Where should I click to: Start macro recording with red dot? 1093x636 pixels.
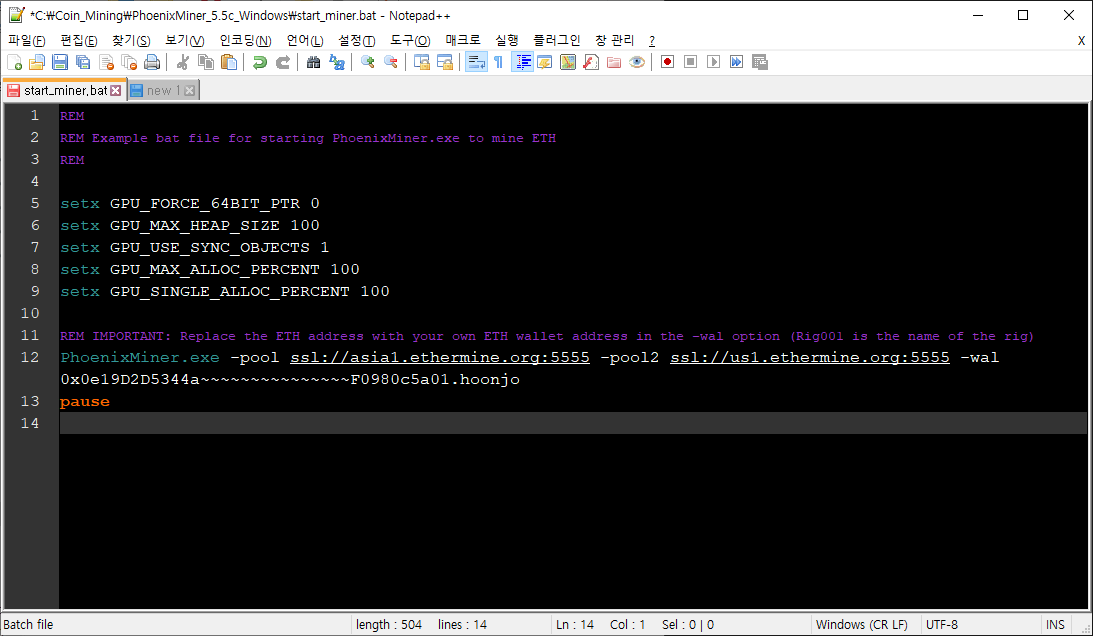(x=667, y=62)
